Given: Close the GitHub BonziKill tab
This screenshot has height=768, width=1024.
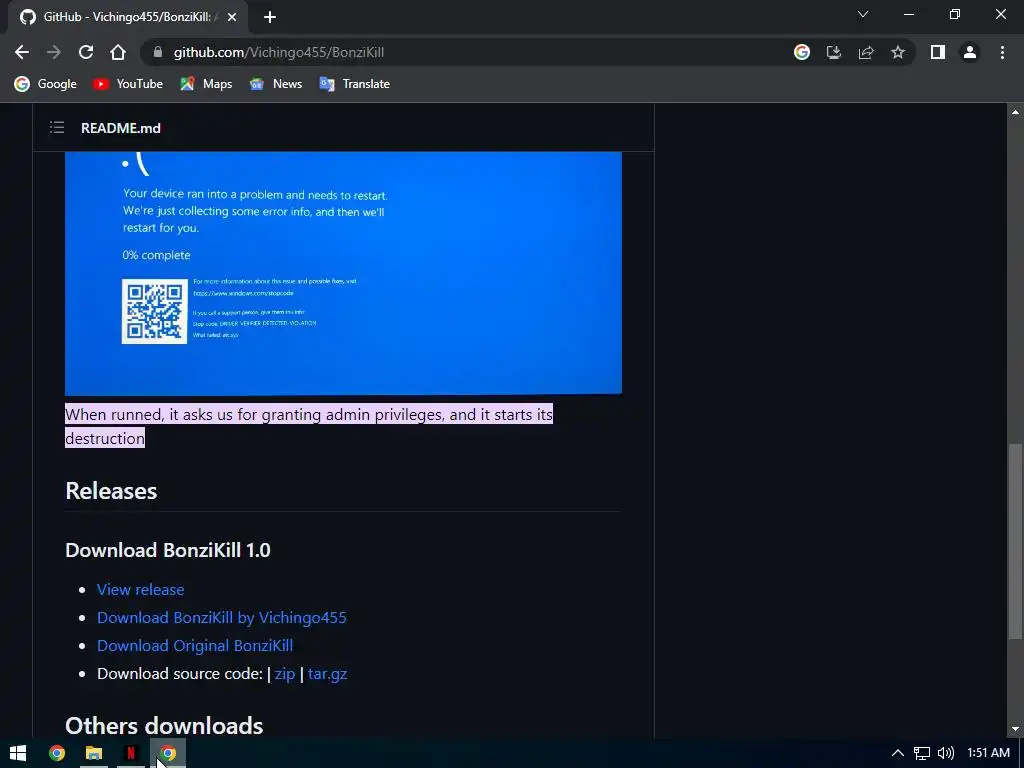Looking at the screenshot, I should 232,17.
